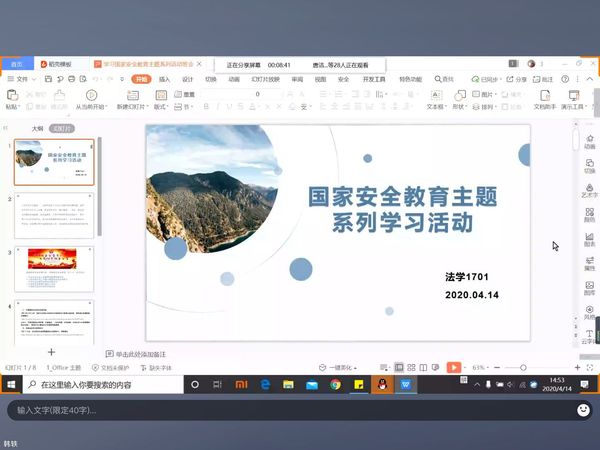Open the 插入 Insert ribbon tab
This screenshot has height=450, width=600.
164,78
